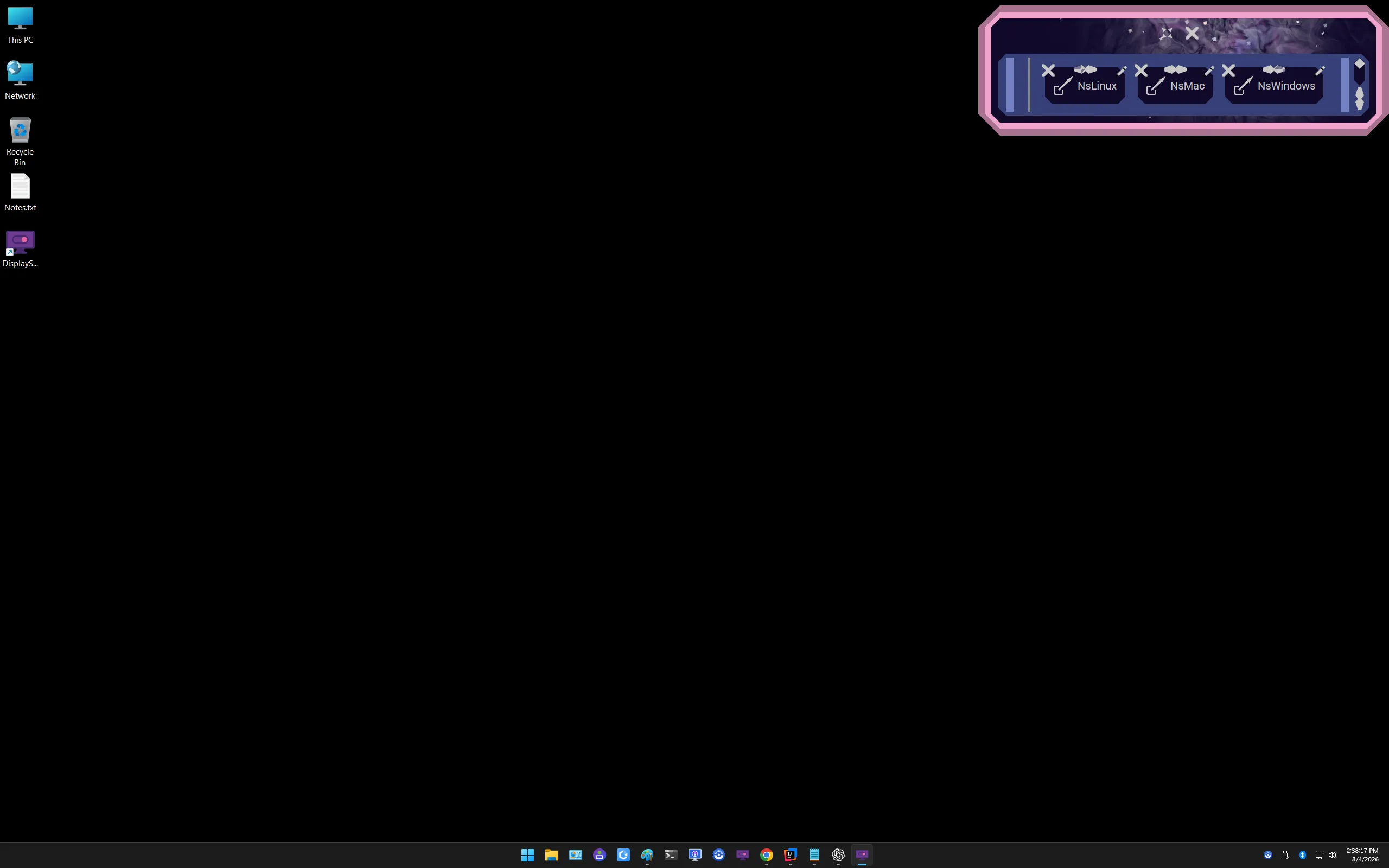Open the volume control in system tray

click(1332, 855)
